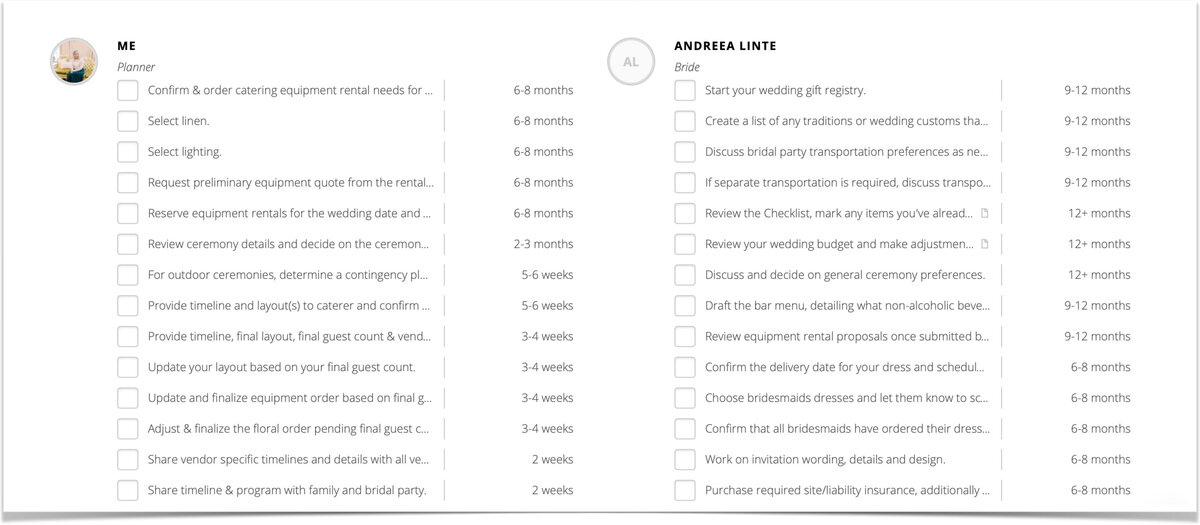The image size is (1200, 525).
Task: Tick the Select lighting checkbox
Action: (127, 152)
